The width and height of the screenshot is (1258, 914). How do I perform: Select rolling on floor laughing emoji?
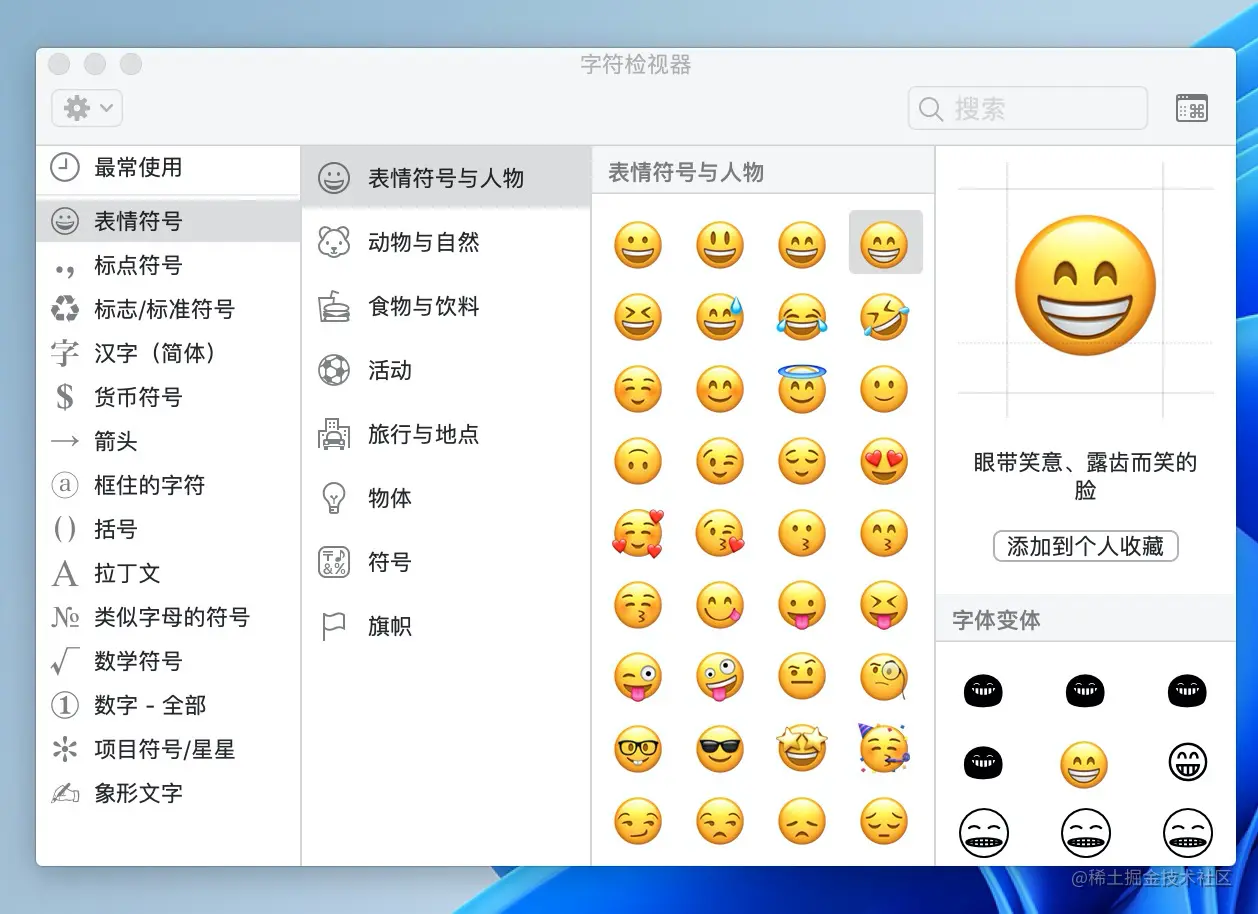coord(884,317)
